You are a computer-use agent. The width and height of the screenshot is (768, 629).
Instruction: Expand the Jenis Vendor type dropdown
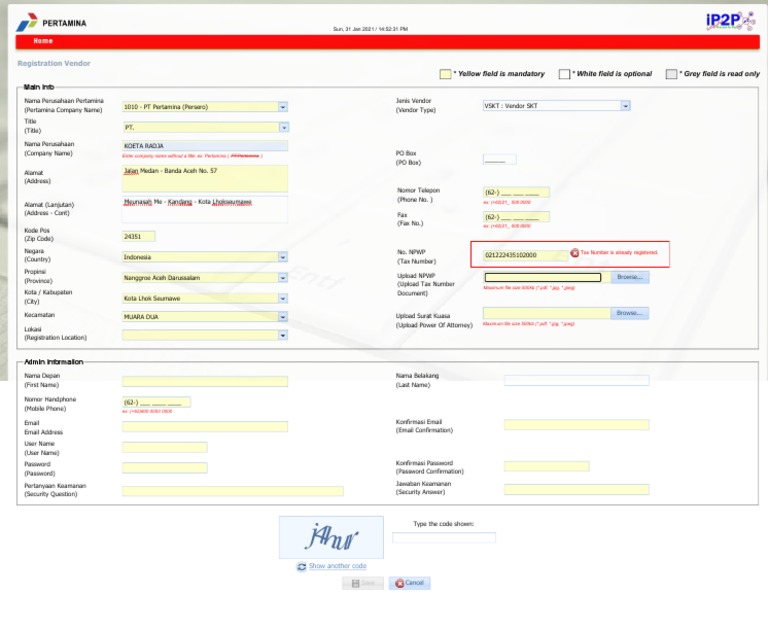click(x=625, y=106)
